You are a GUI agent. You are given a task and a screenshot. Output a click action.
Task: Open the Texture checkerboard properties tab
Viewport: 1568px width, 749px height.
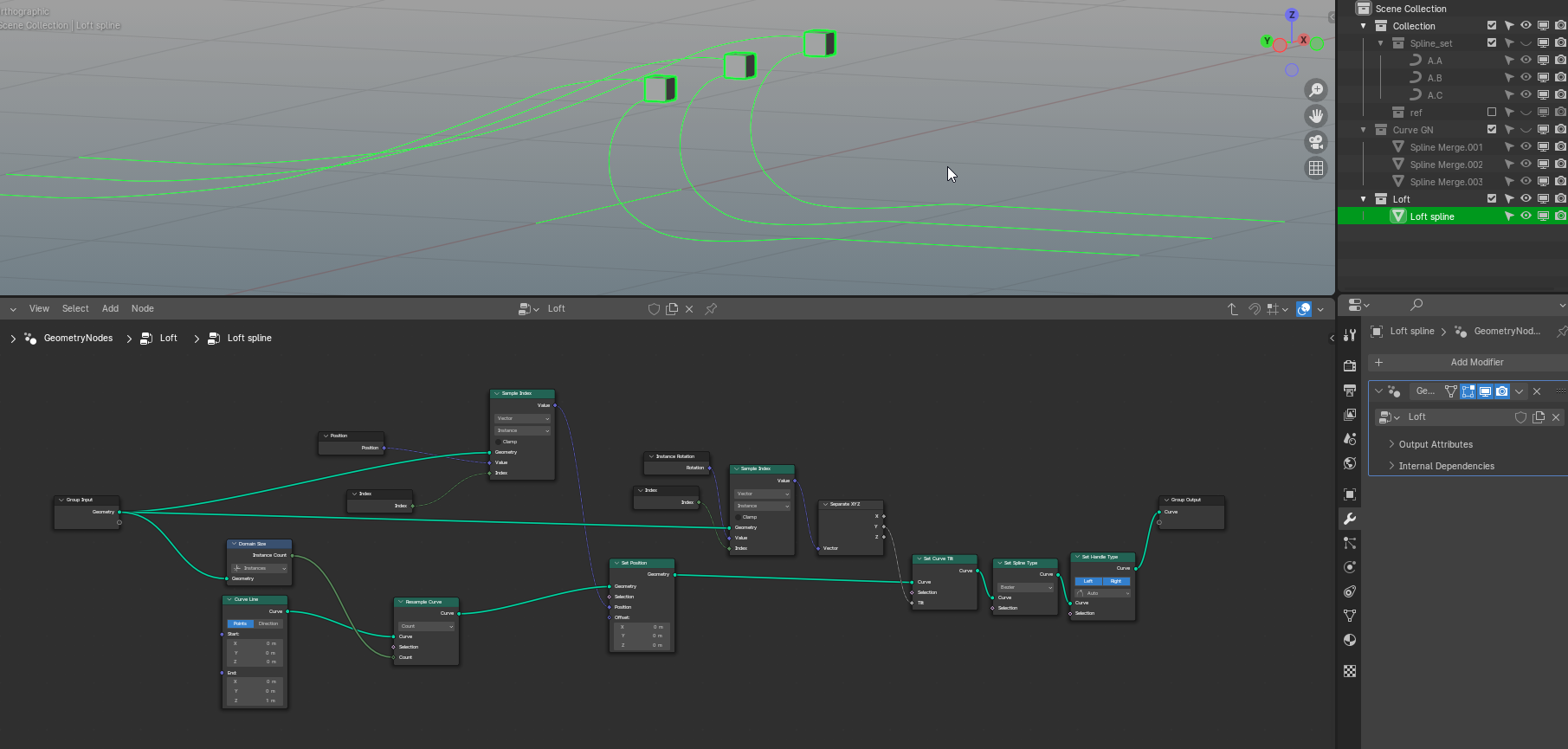click(x=1350, y=671)
